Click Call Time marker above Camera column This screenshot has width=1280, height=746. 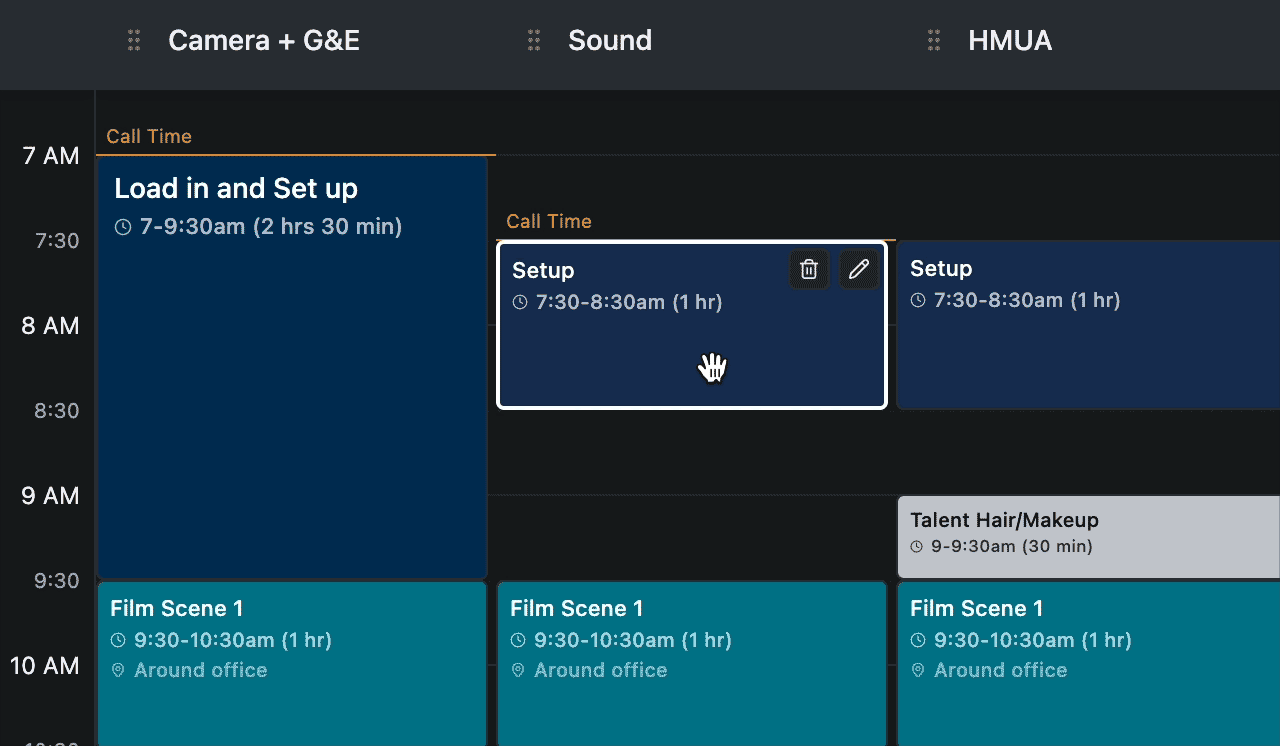[149, 137]
